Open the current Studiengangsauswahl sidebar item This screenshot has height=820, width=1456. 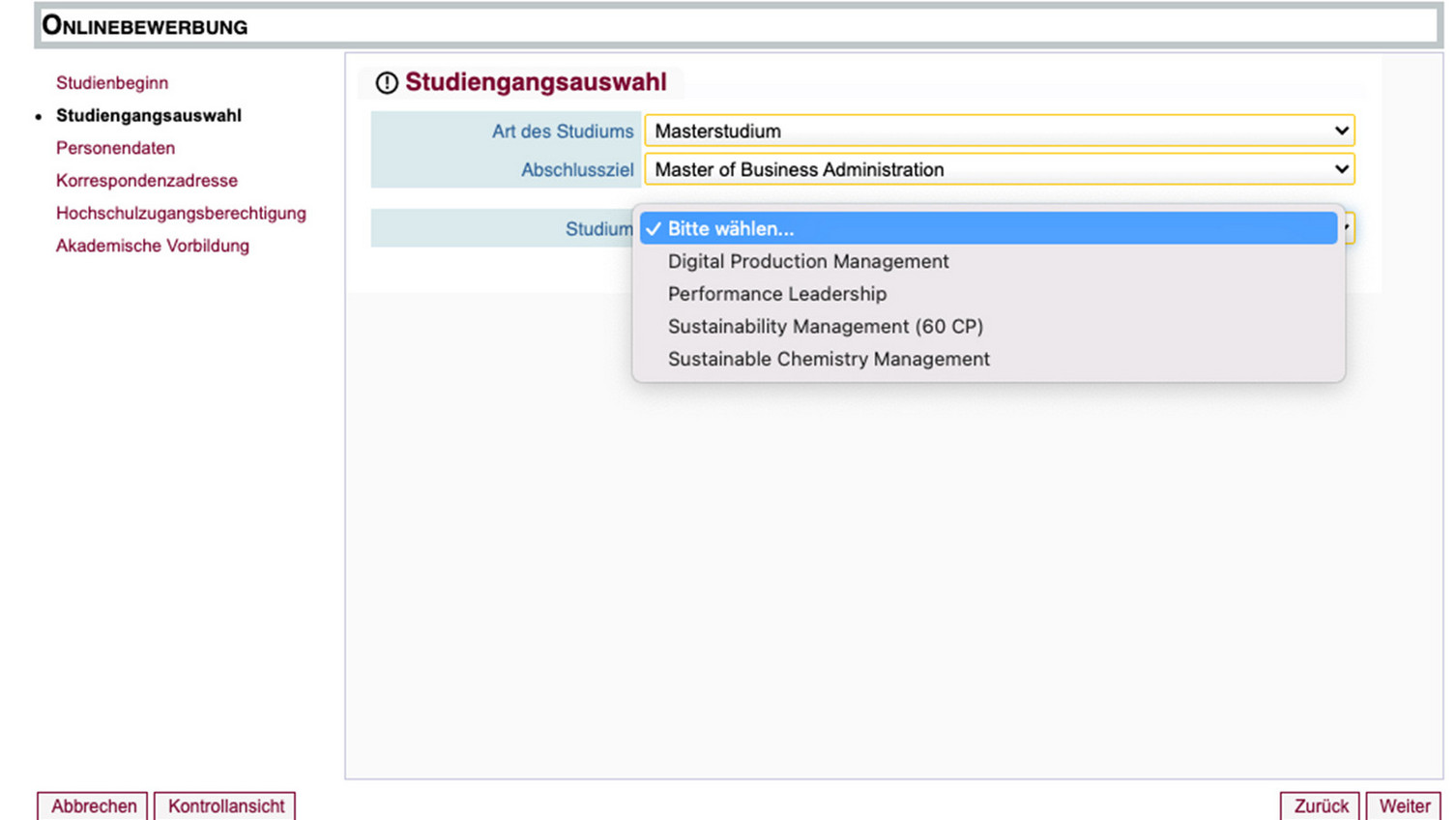(x=149, y=116)
